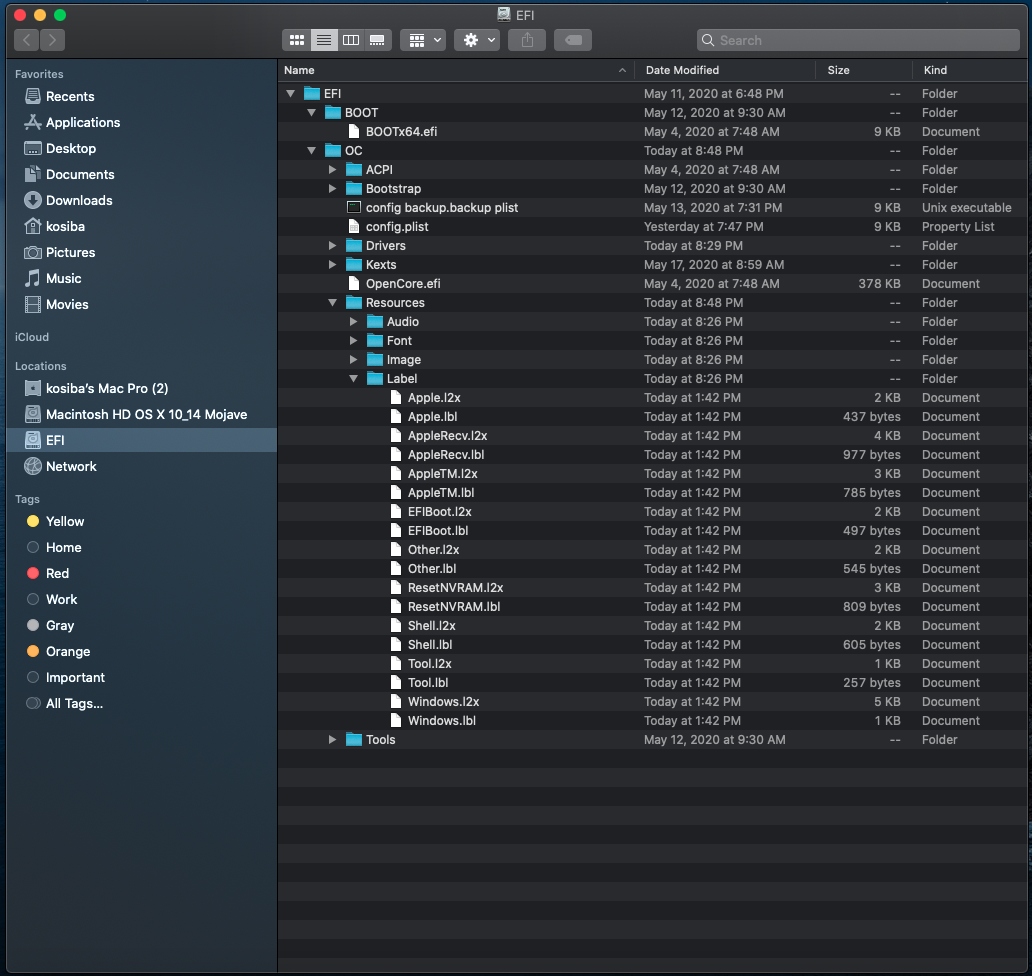Sort by the Size column header
The width and height of the screenshot is (1032, 976).
pos(864,70)
